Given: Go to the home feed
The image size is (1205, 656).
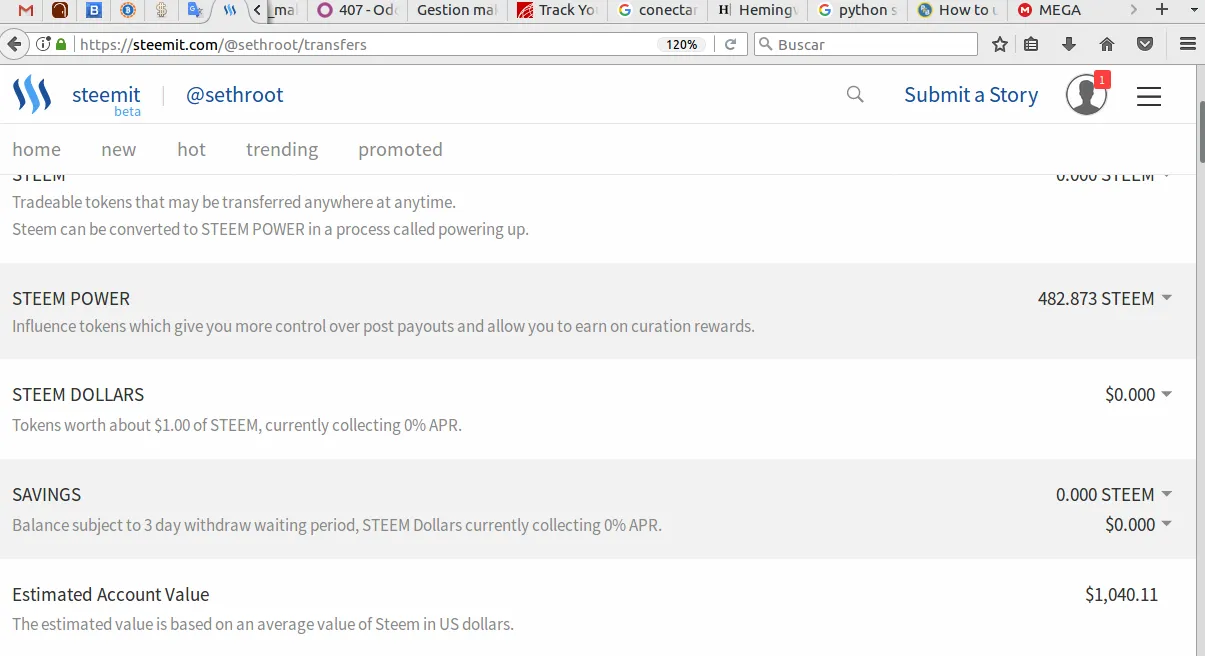Looking at the screenshot, I should point(36,149).
